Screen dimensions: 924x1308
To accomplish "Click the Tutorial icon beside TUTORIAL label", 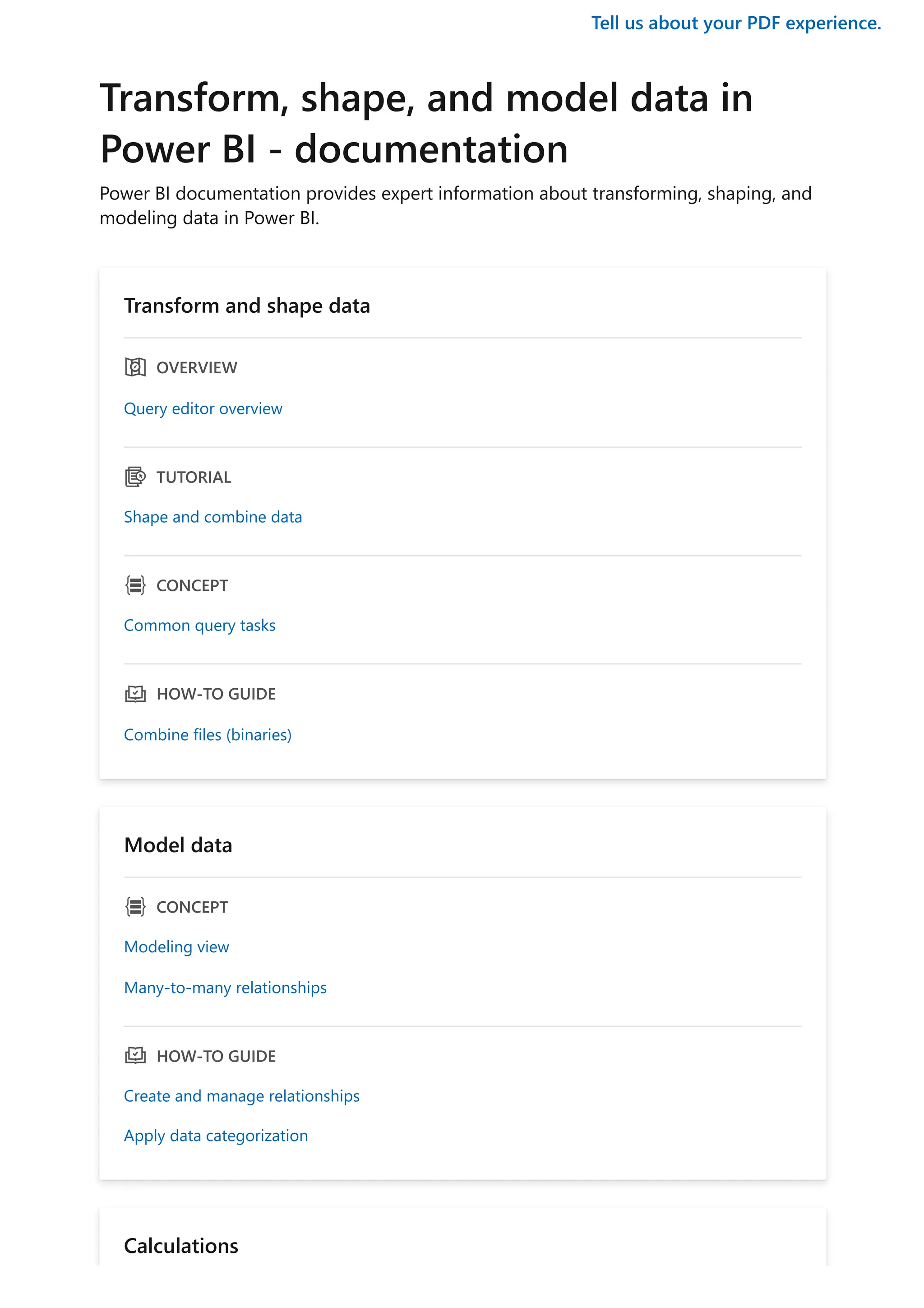I will click(x=135, y=477).
